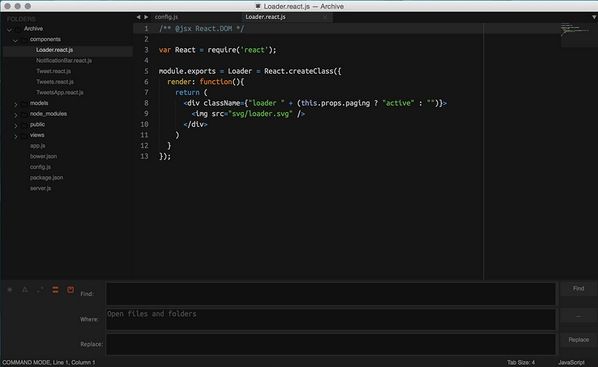Select the views folder label

point(37,135)
